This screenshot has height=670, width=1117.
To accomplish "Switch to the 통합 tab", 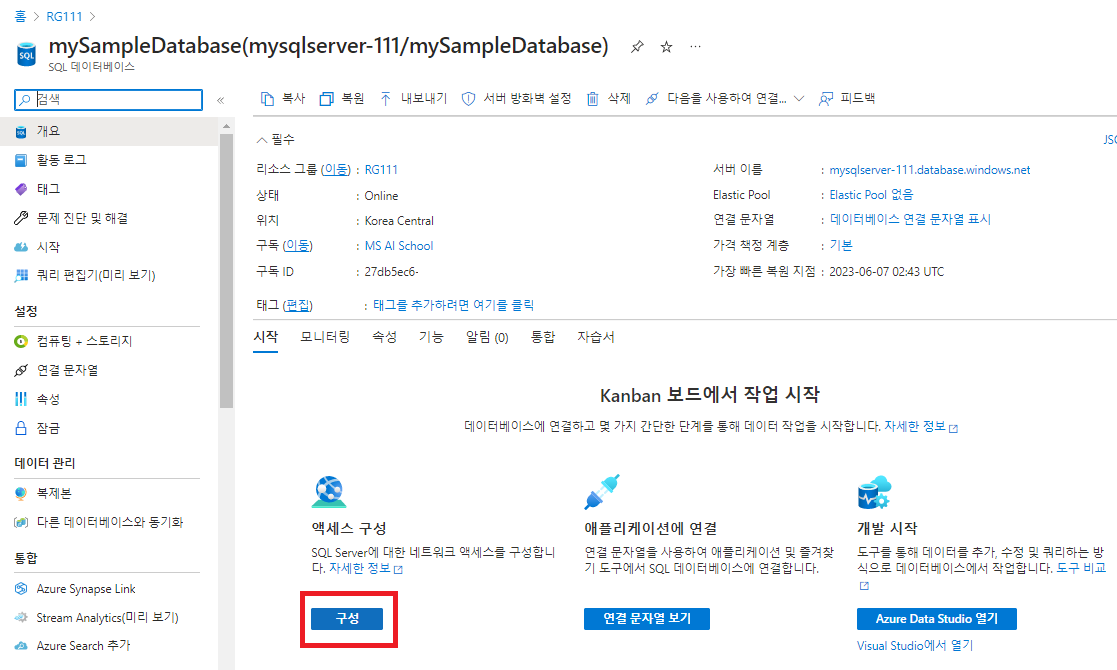I will click(x=543, y=337).
